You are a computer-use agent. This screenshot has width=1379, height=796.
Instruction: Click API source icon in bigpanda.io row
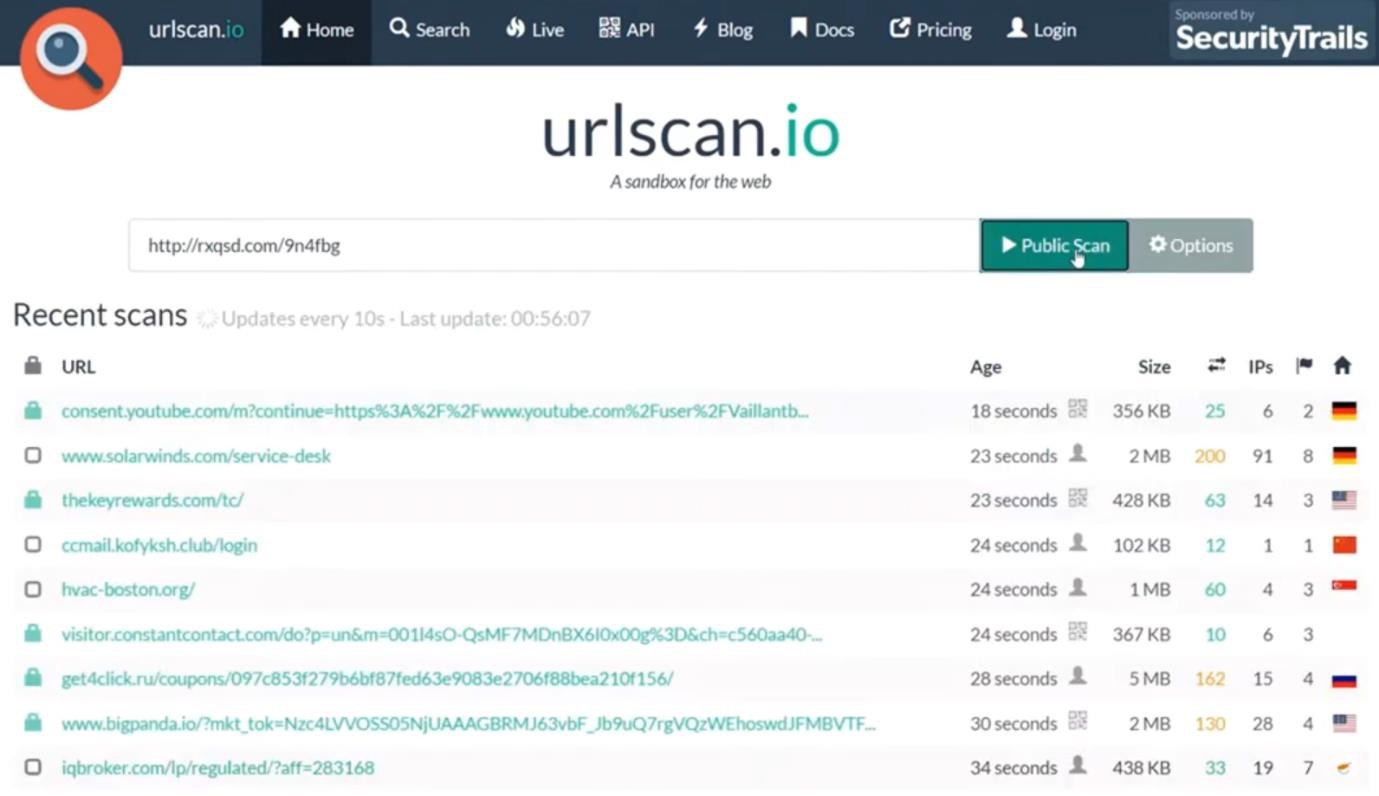[1077, 721]
